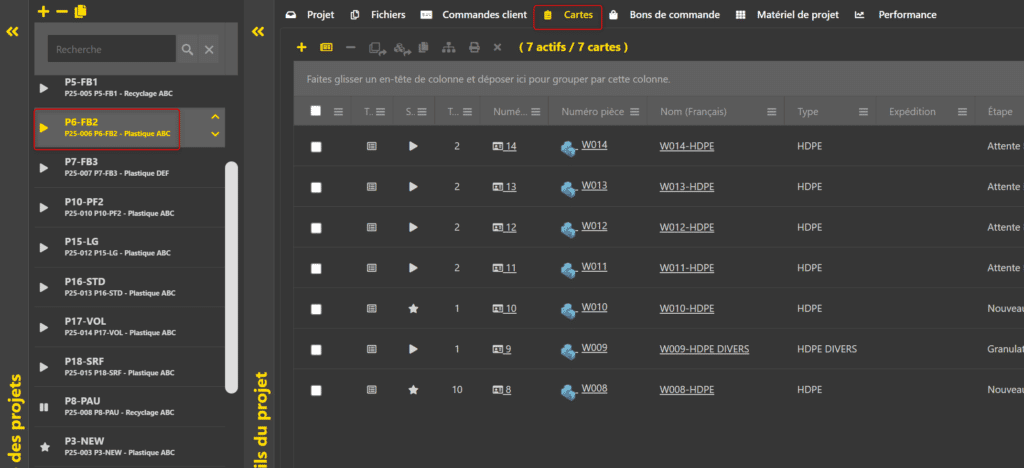The width and height of the screenshot is (1024, 468).
Task: Click into the Recherche search field
Action: tap(110, 49)
